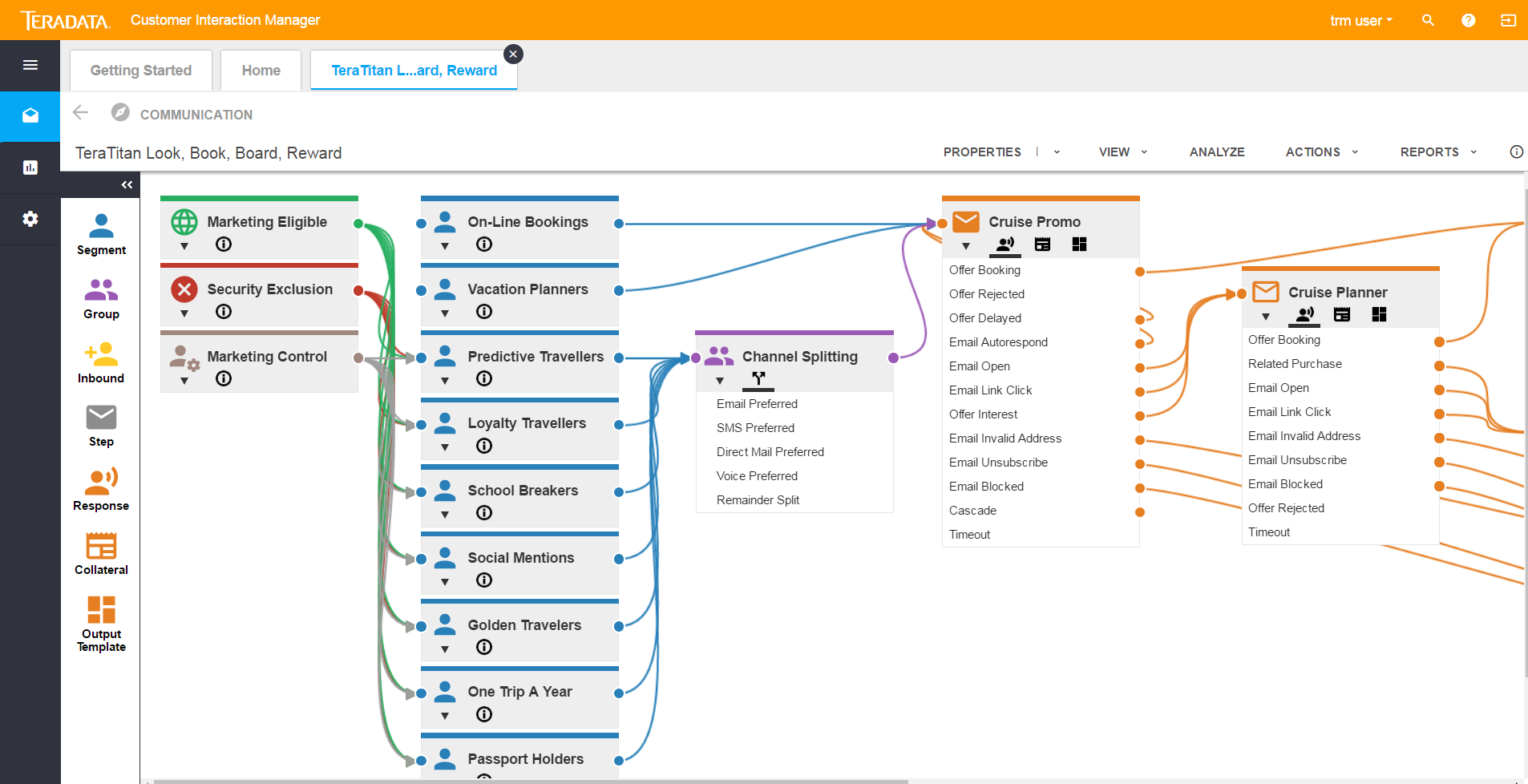Select the Group icon in the sidebar
The height and width of the screenshot is (784, 1528).
(100, 291)
